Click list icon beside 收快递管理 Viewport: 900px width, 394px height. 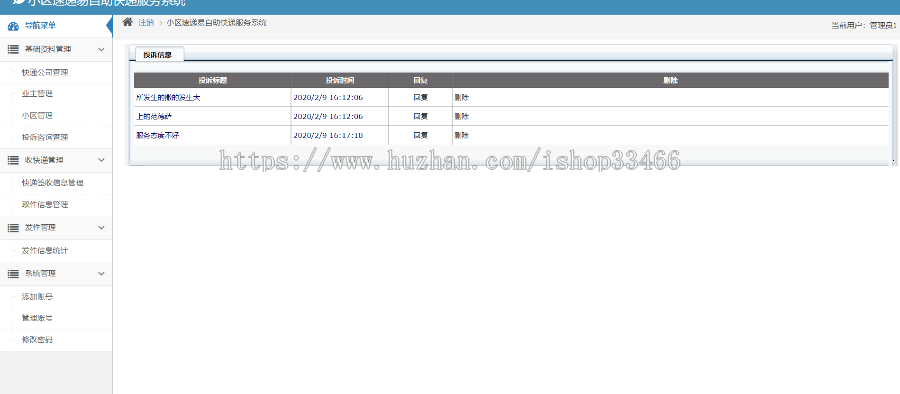[x=13, y=160]
